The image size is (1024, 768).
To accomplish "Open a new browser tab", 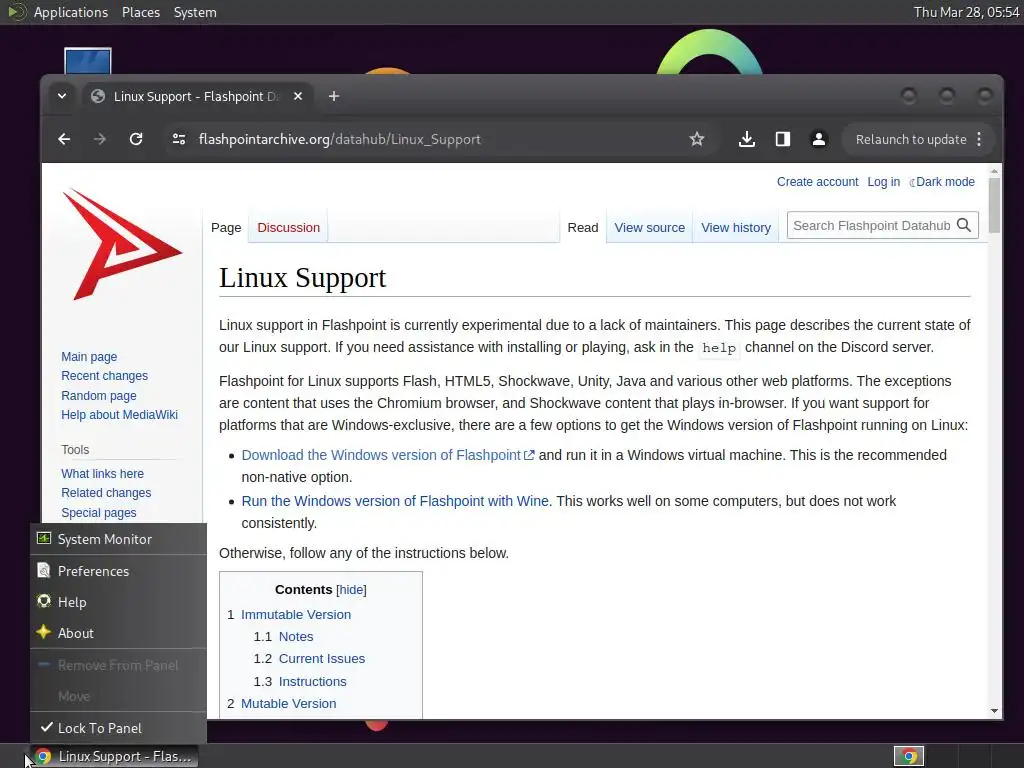I will (x=334, y=96).
